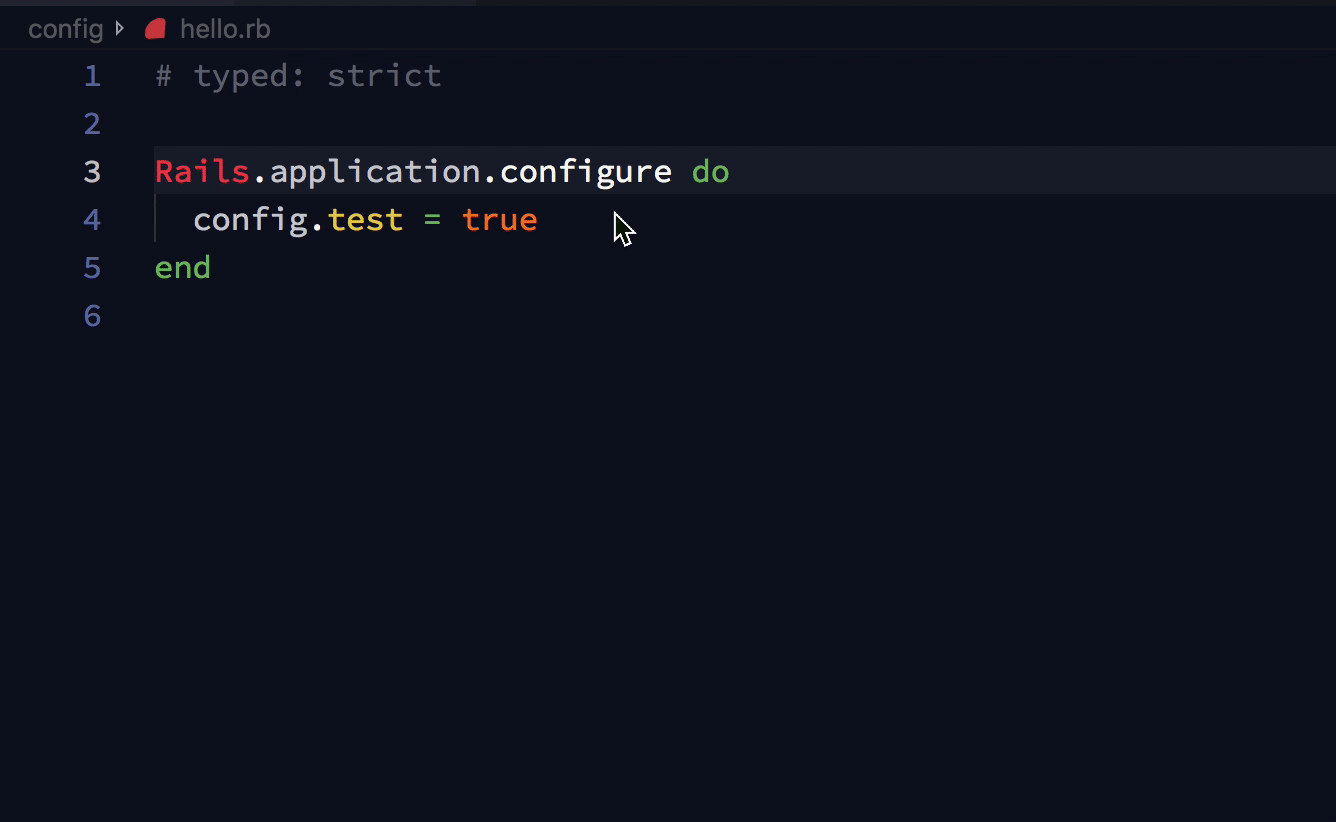Click the equals sign on line 4

[x=432, y=220]
